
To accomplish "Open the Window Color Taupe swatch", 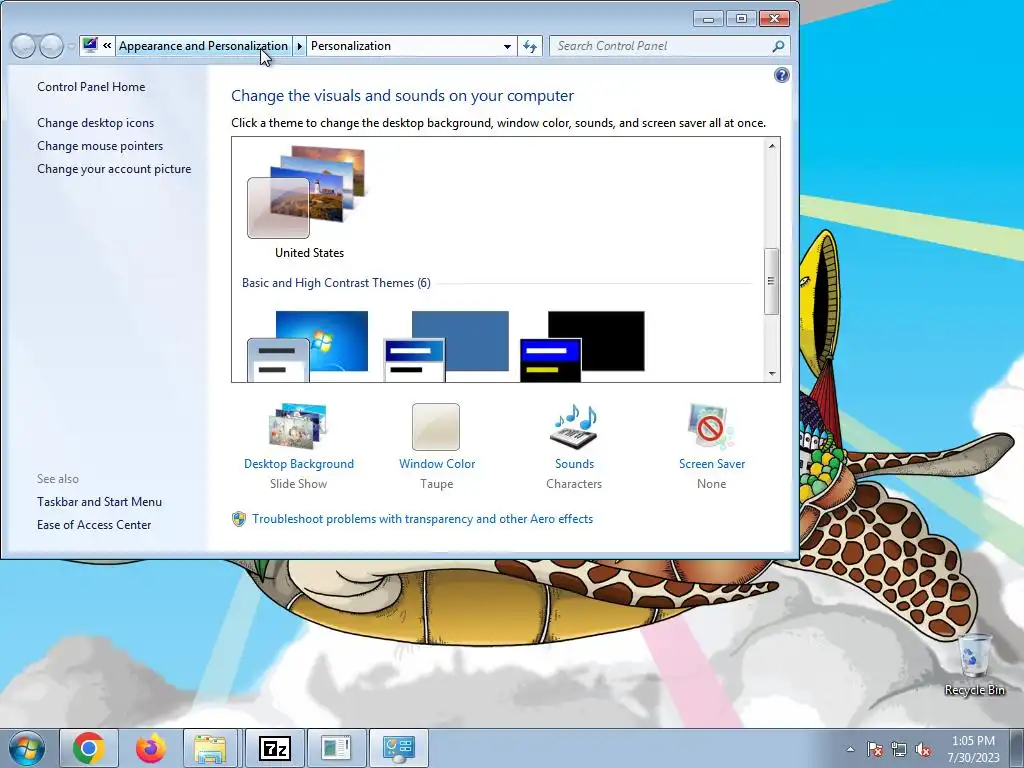I will coord(436,426).
